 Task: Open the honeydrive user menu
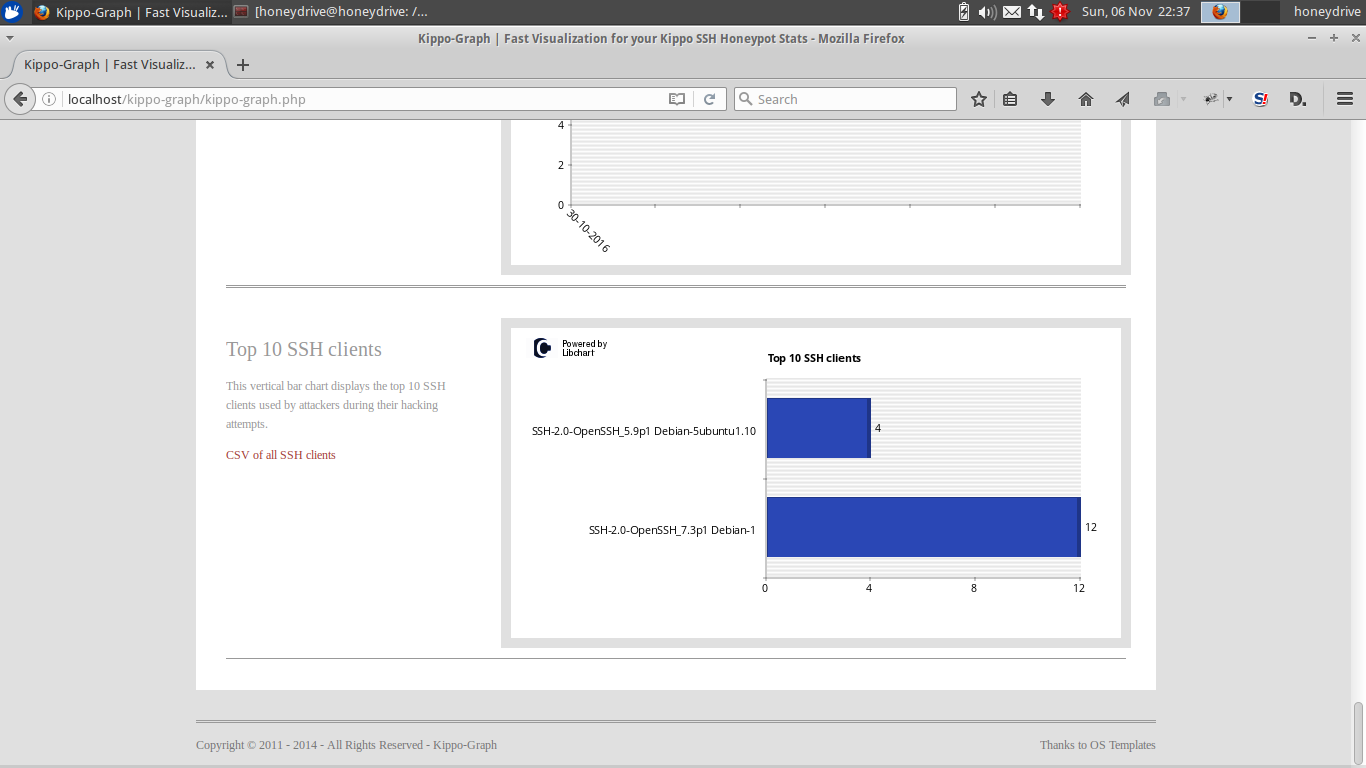tap(1326, 12)
